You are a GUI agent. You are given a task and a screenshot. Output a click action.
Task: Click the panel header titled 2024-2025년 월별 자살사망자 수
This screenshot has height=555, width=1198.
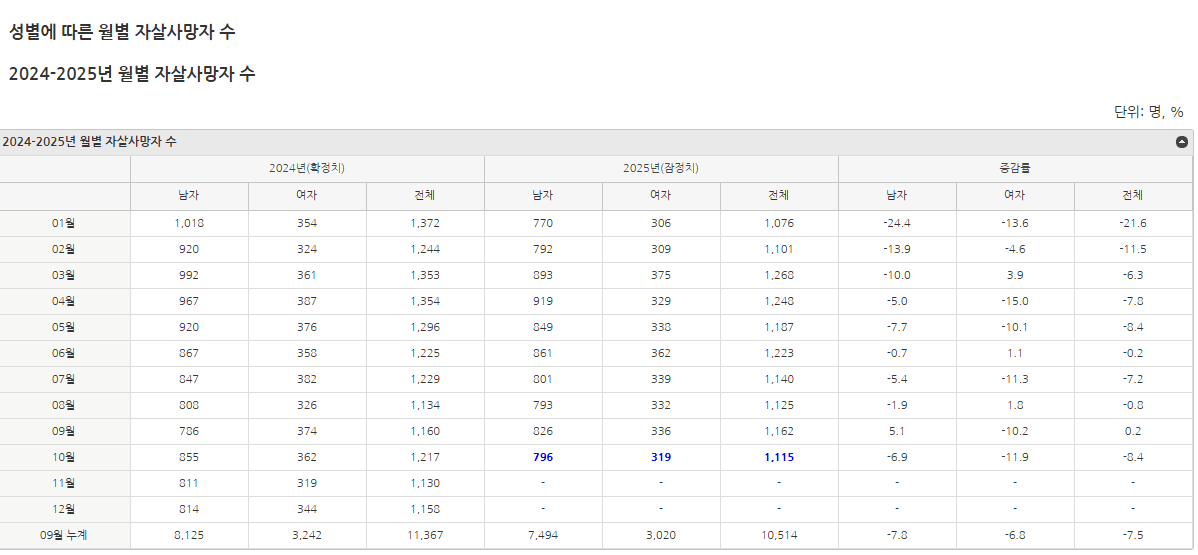pyautogui.click(x=90, y=142)
